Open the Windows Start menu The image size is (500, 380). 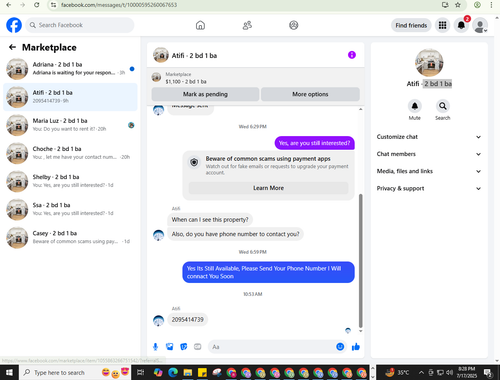tap(9, 372)
